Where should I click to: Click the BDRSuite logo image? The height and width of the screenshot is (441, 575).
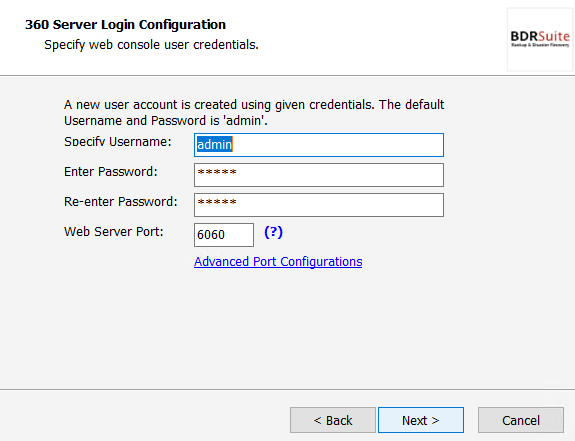[540, 39]
